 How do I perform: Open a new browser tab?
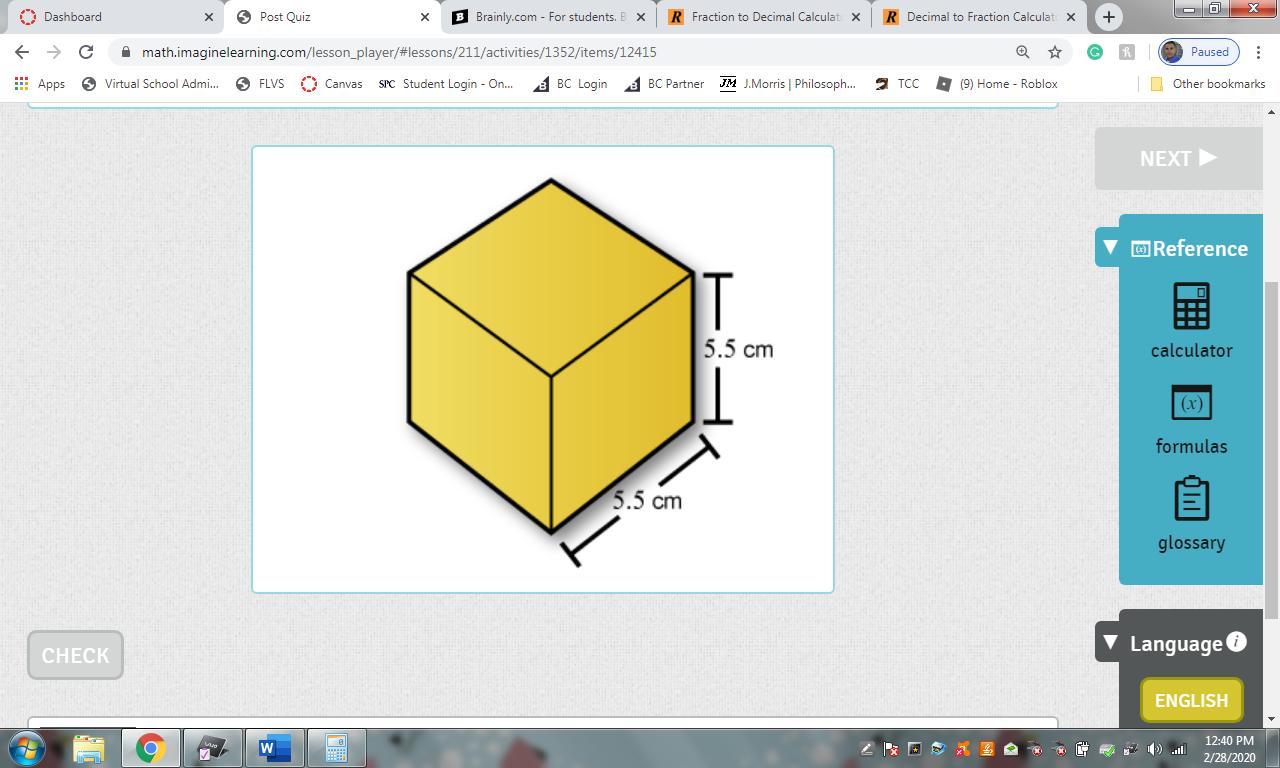coord(1108,17)
